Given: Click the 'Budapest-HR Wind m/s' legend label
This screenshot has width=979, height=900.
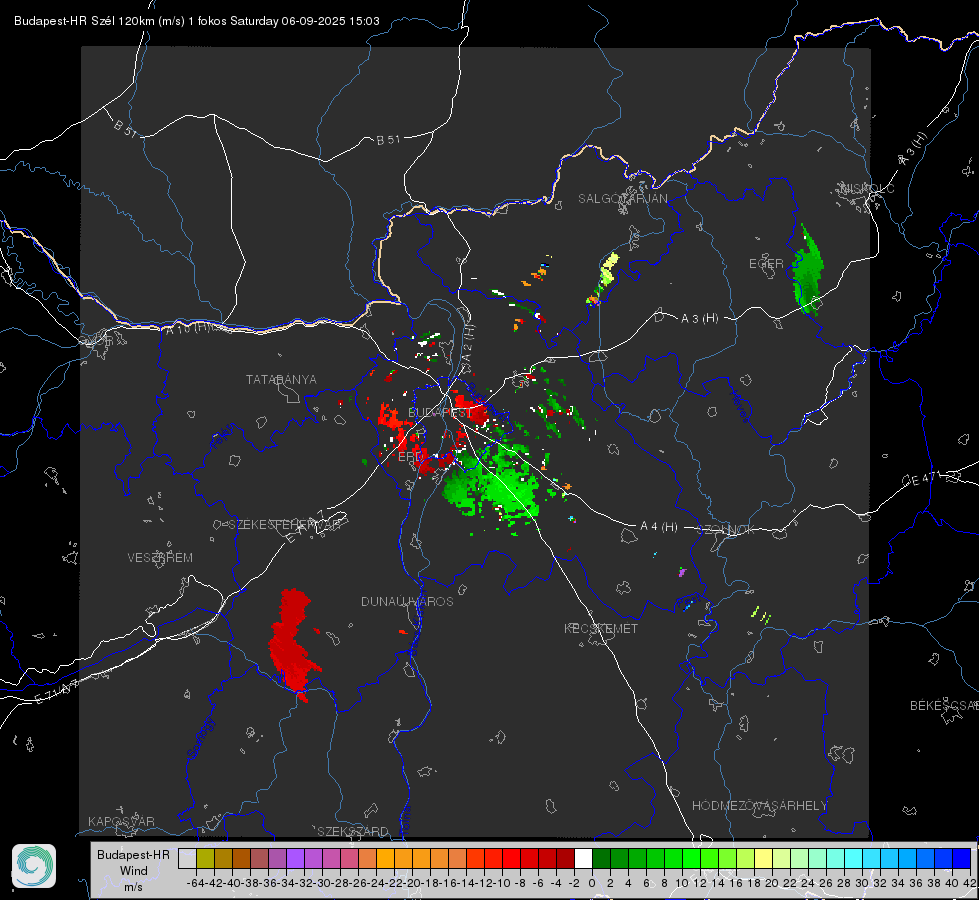Looking at the screenshot, I should (133, 870).
